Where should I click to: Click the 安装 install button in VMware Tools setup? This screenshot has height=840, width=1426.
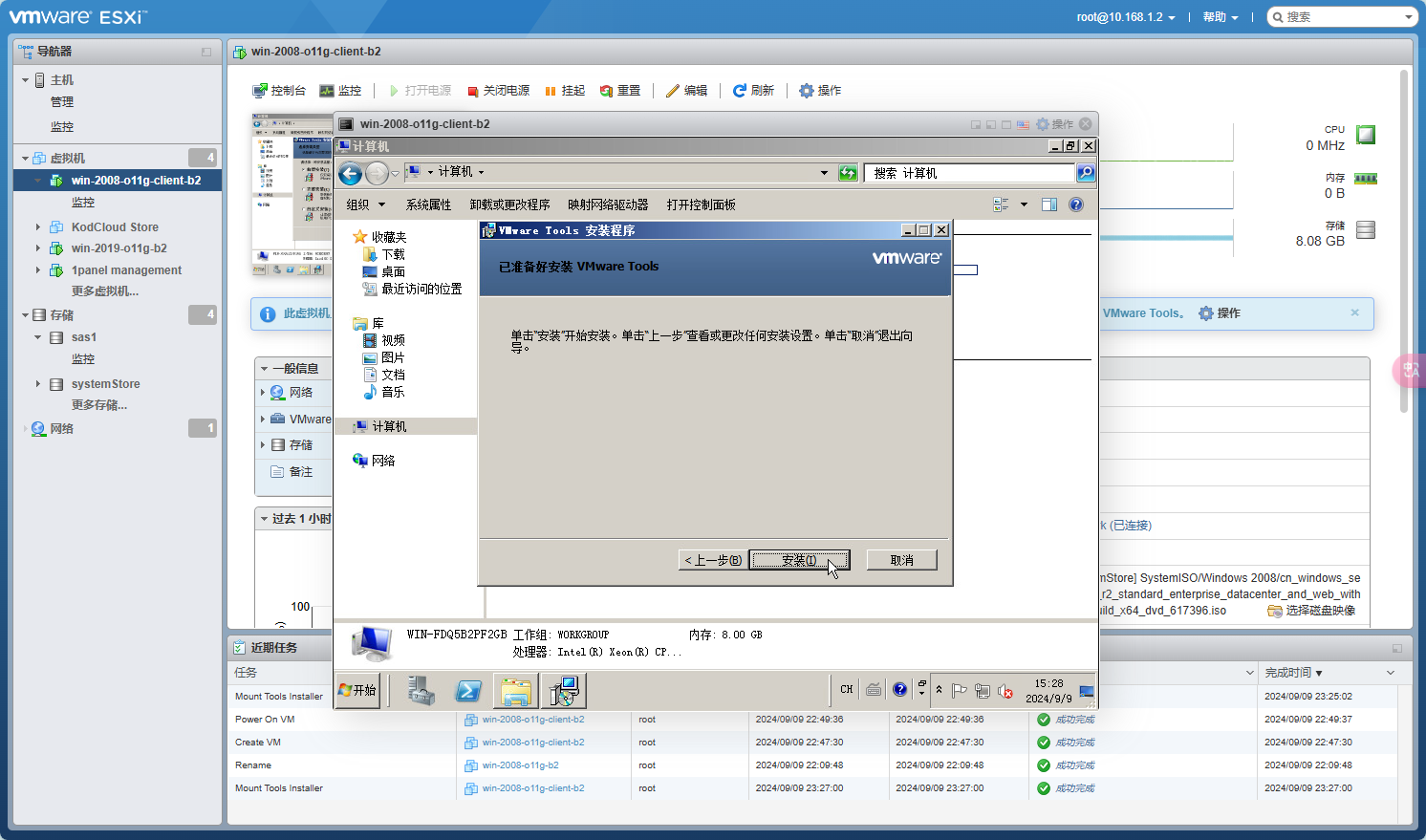pyautogui.click(x=799, y=560)
